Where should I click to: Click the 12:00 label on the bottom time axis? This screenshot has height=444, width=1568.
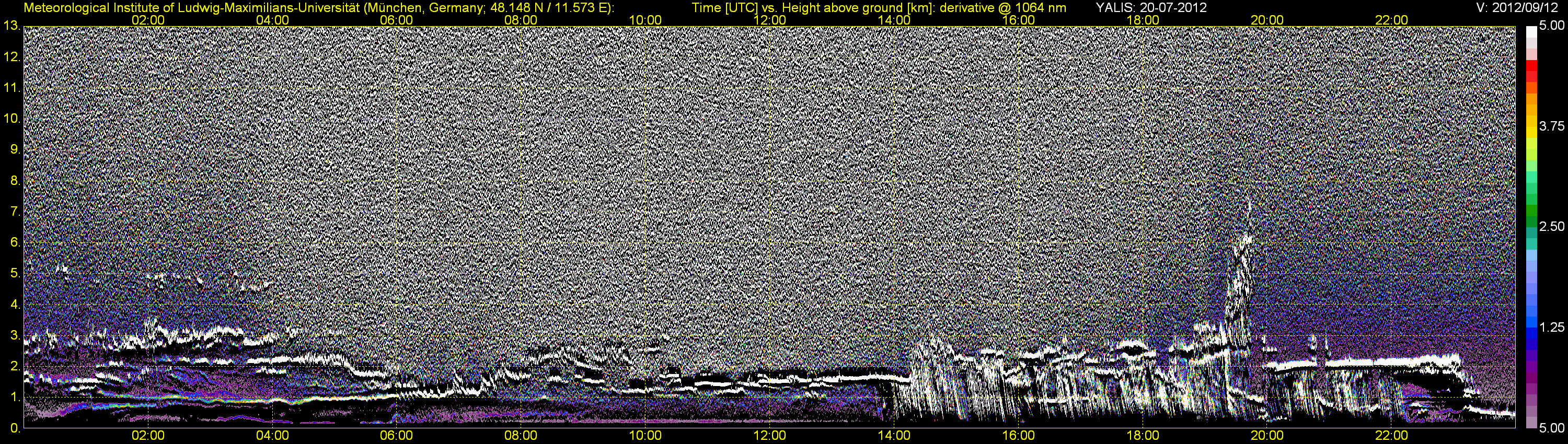click(769, 436)
